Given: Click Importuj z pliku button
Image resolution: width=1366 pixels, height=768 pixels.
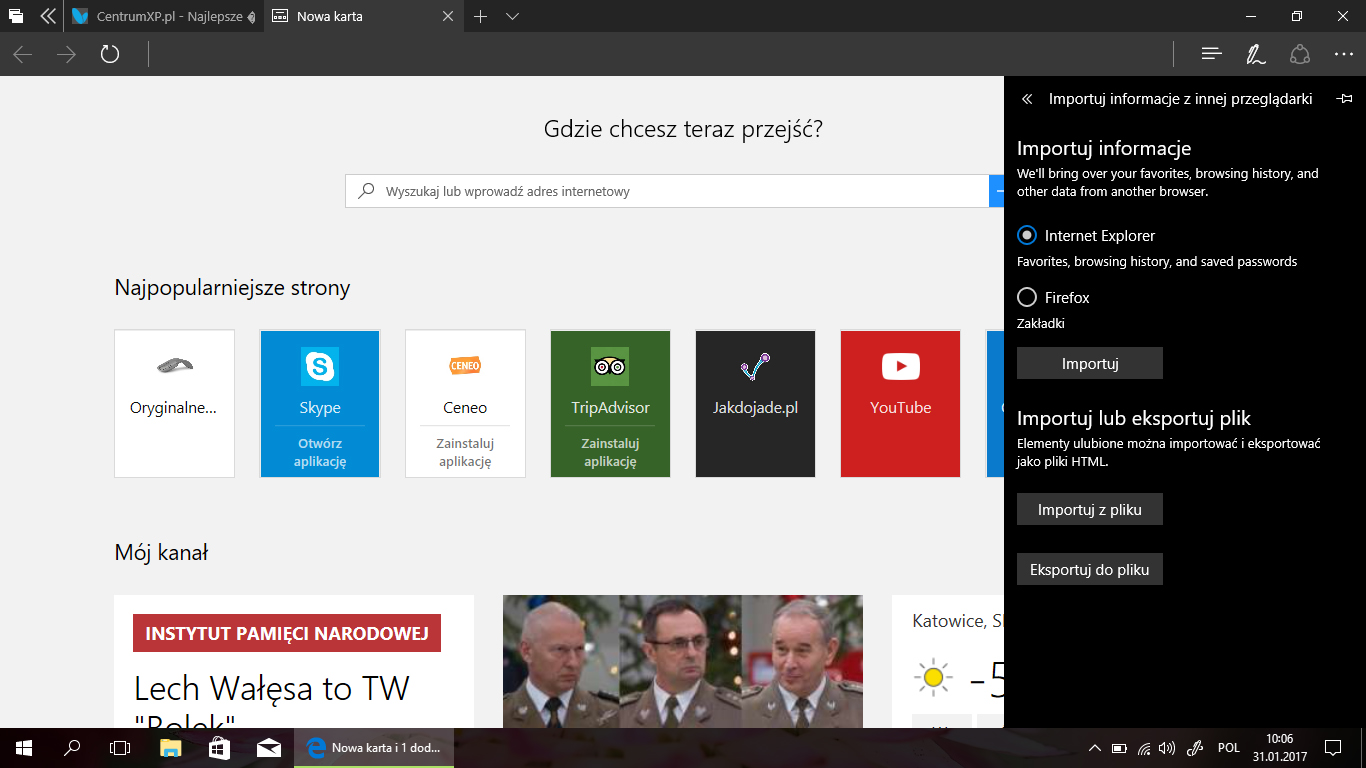Looking at the screenshot, I should click(x=1090, y=509).
